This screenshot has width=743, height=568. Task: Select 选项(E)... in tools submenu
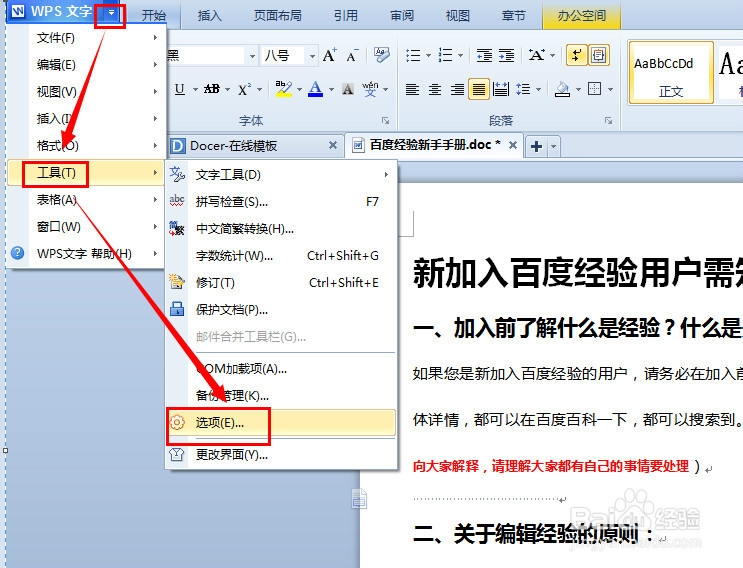[x=281, y=422]
